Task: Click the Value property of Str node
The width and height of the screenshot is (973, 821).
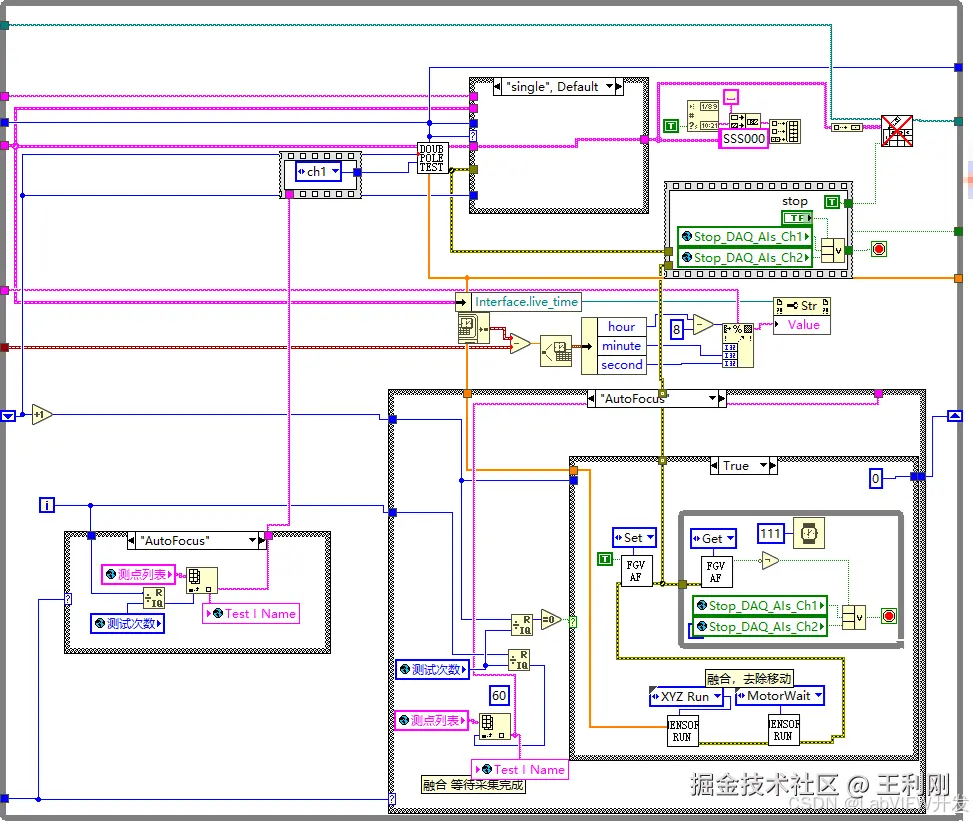Action: (802, 325)
